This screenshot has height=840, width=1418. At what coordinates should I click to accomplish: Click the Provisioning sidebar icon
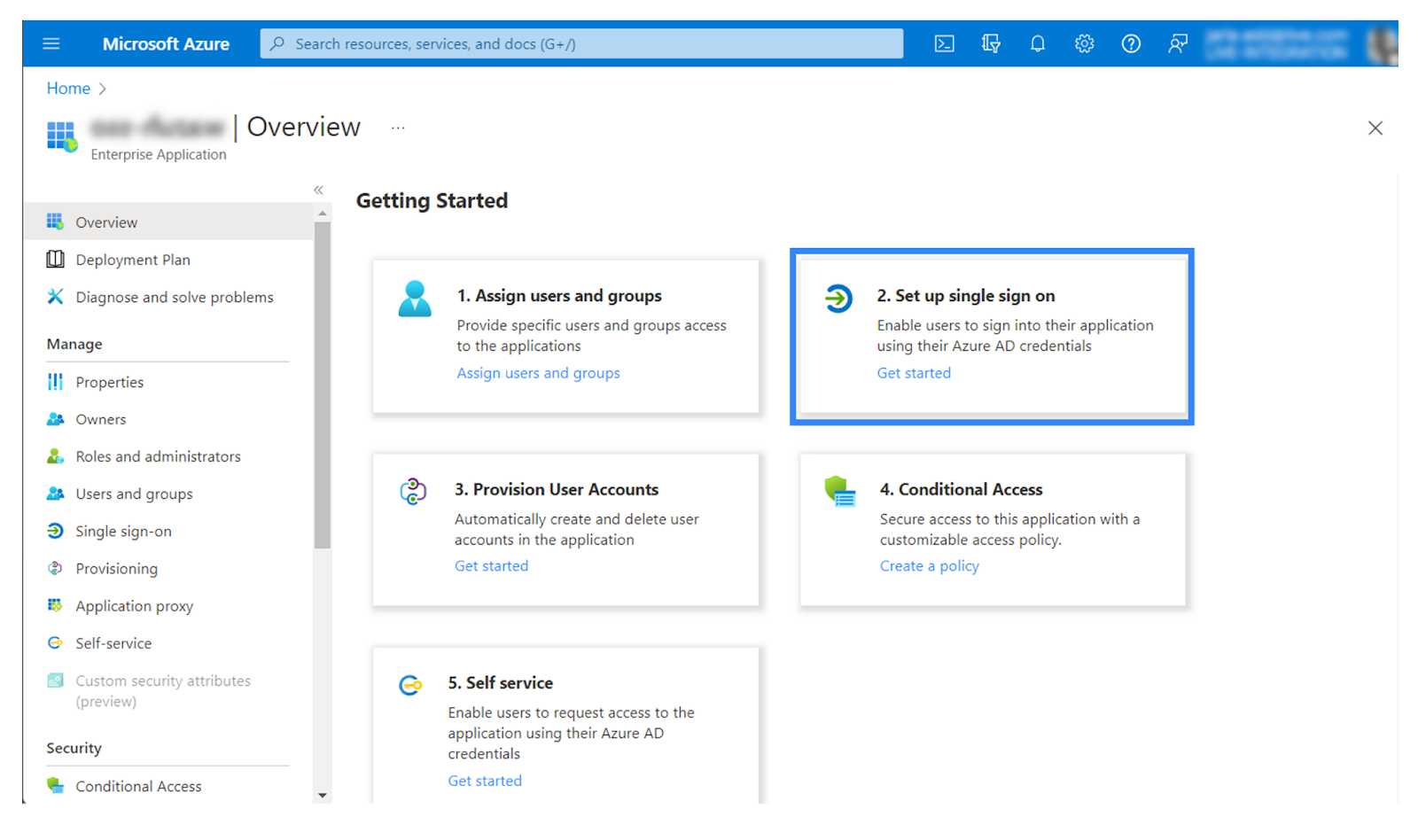pyautogui.click(x=55, y=568)
